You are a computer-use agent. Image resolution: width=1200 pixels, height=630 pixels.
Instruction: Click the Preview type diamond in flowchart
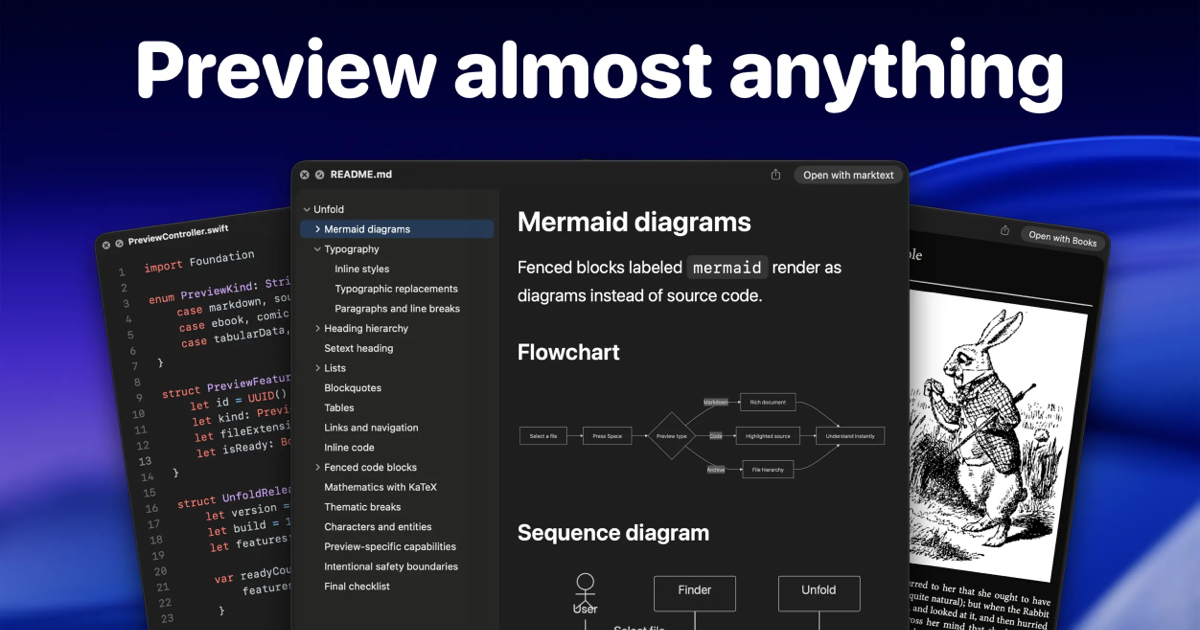pyautogui.click(x=670, y=436)
